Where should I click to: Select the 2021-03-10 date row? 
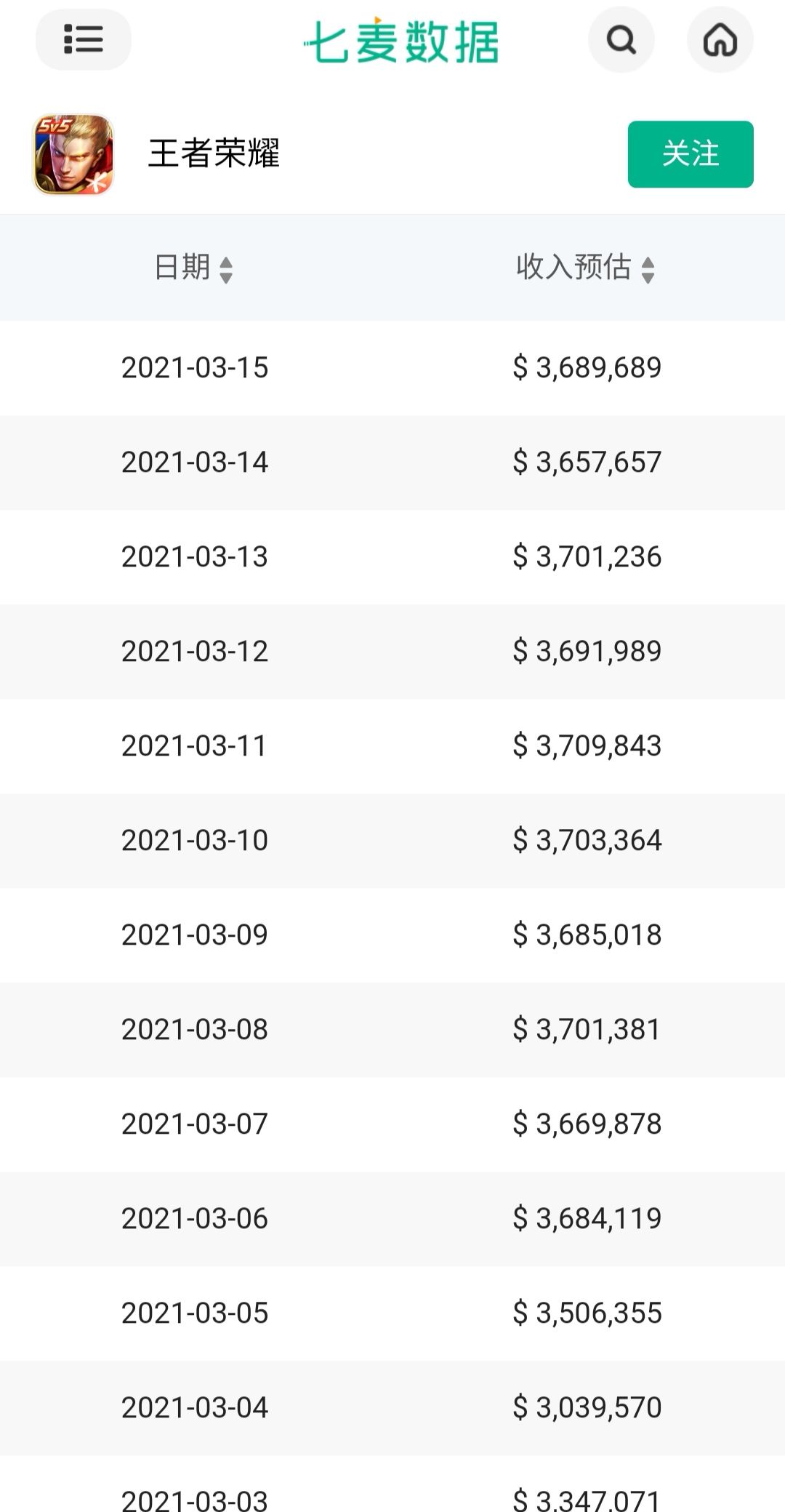click(195, 841)
